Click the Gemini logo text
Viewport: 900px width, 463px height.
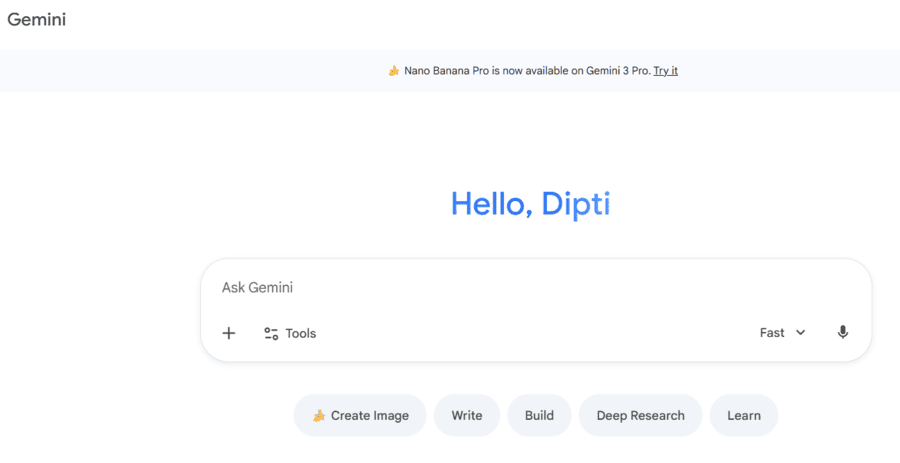pos(37,20)
